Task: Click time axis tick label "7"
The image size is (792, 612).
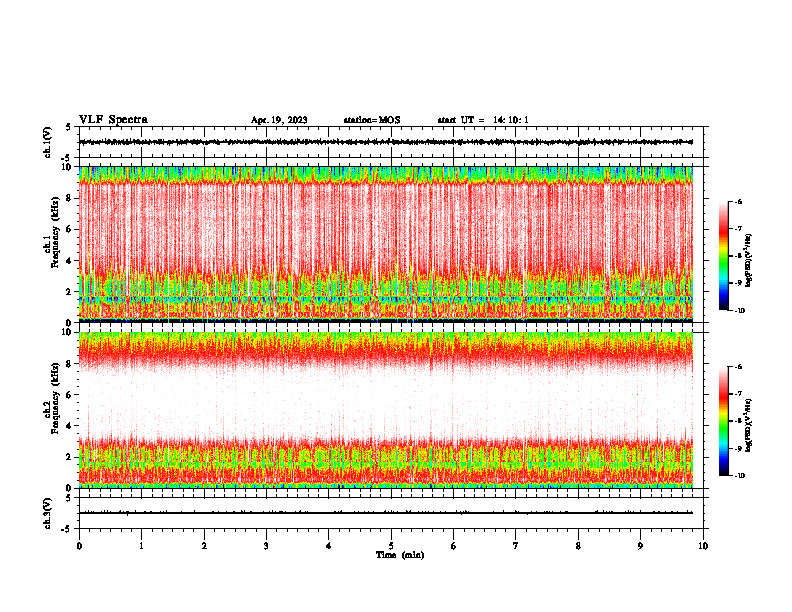Action: tap(516, 546)
